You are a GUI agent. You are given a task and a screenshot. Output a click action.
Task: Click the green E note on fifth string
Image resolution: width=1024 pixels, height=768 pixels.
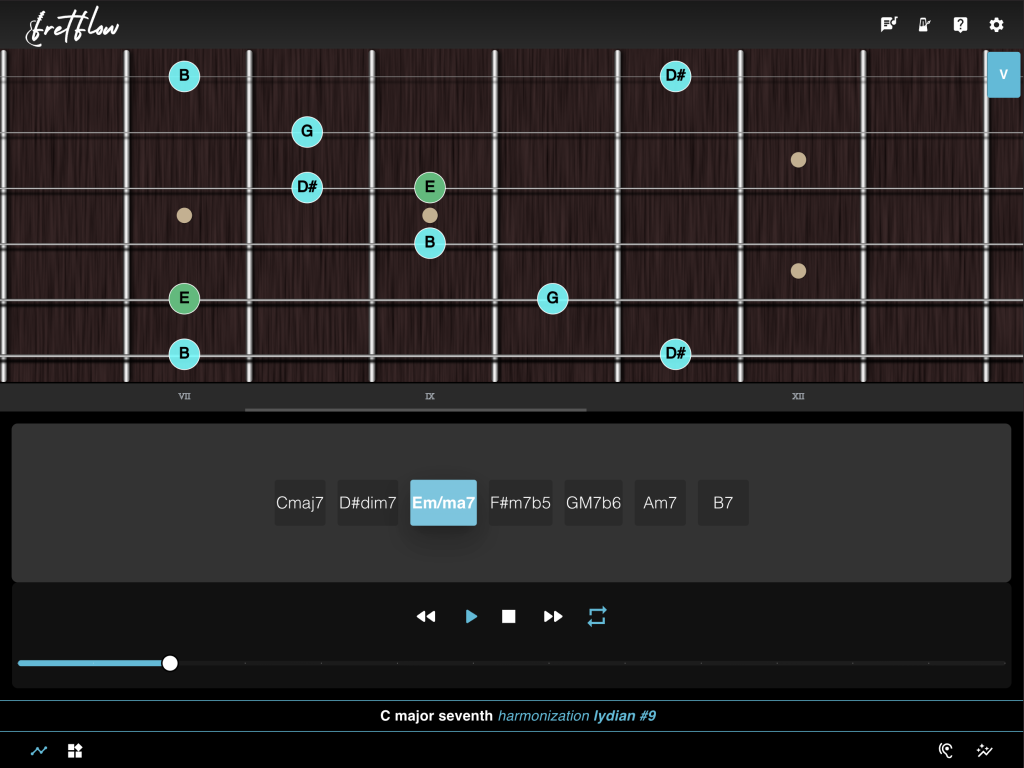tap(184, 298)
